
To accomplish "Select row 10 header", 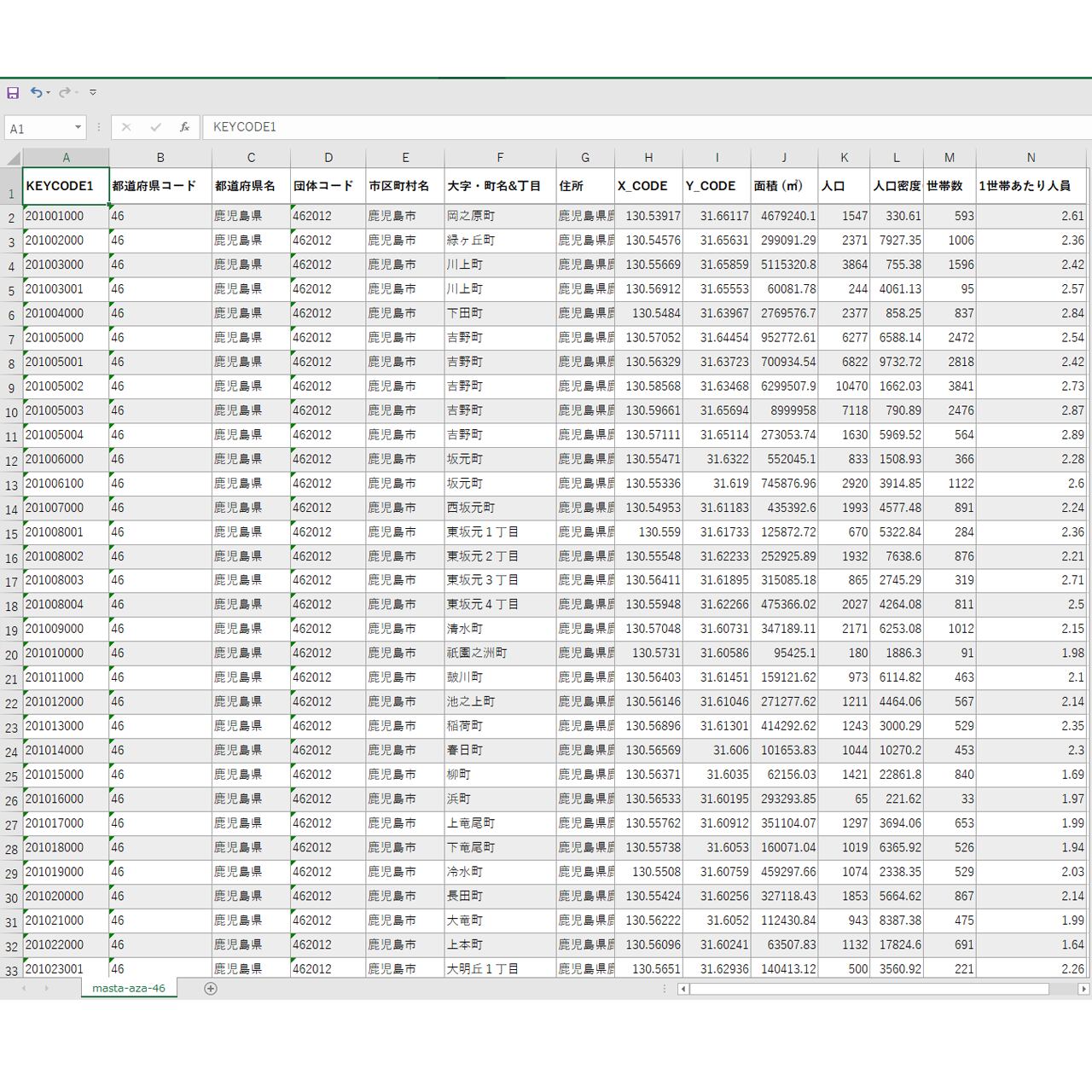I will tap(11, 412).
